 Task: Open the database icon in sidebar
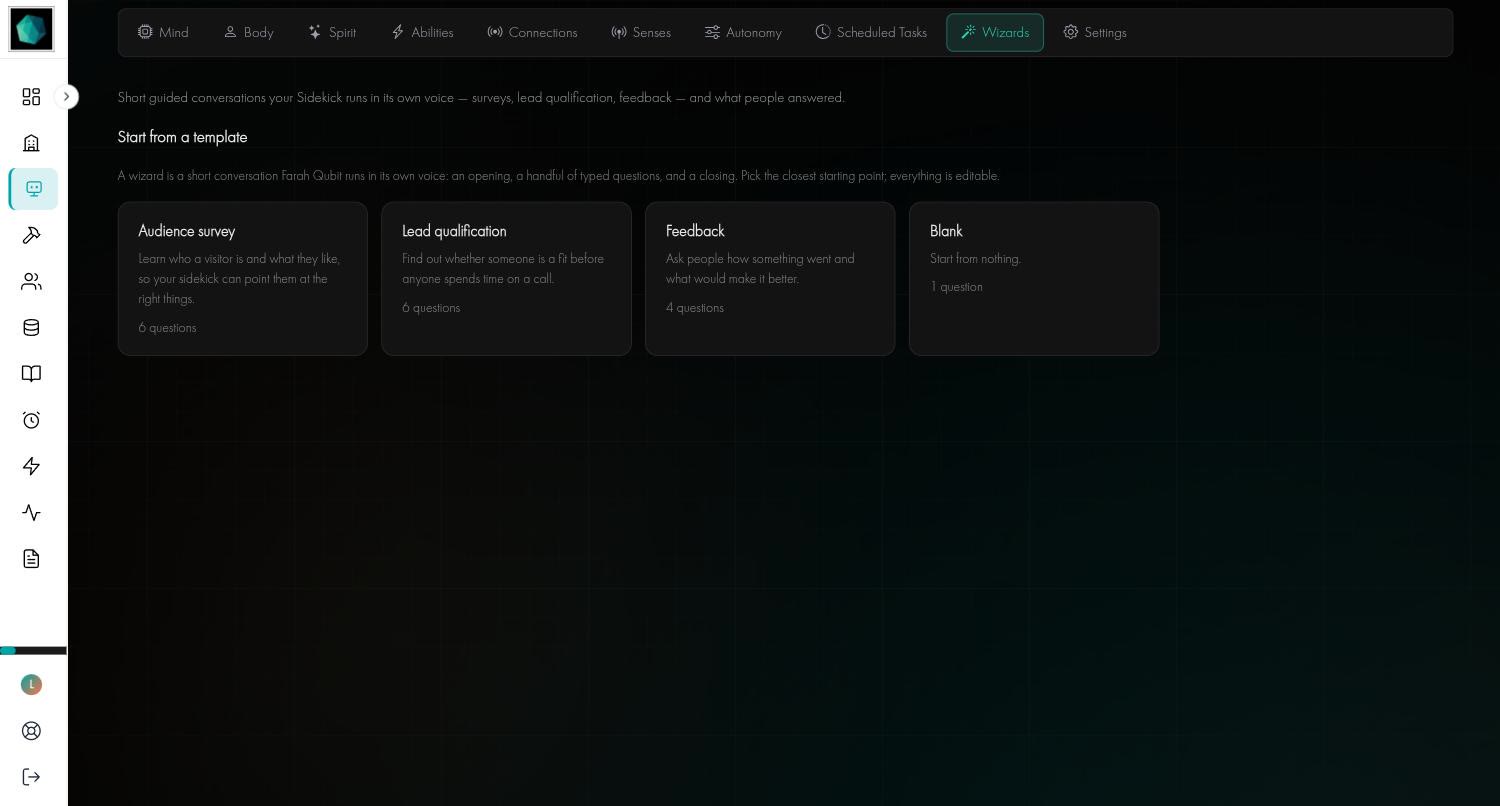point(31,328)
